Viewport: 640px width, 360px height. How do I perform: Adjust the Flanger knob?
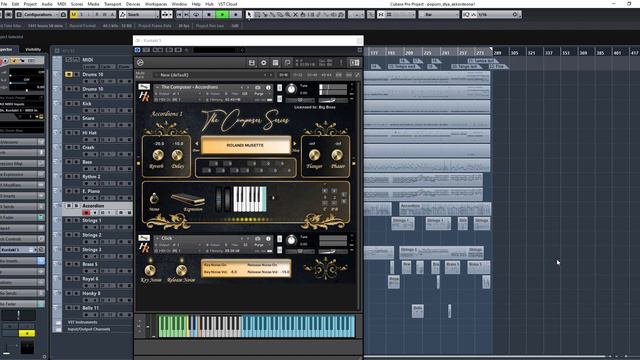[x=314, y=155]
